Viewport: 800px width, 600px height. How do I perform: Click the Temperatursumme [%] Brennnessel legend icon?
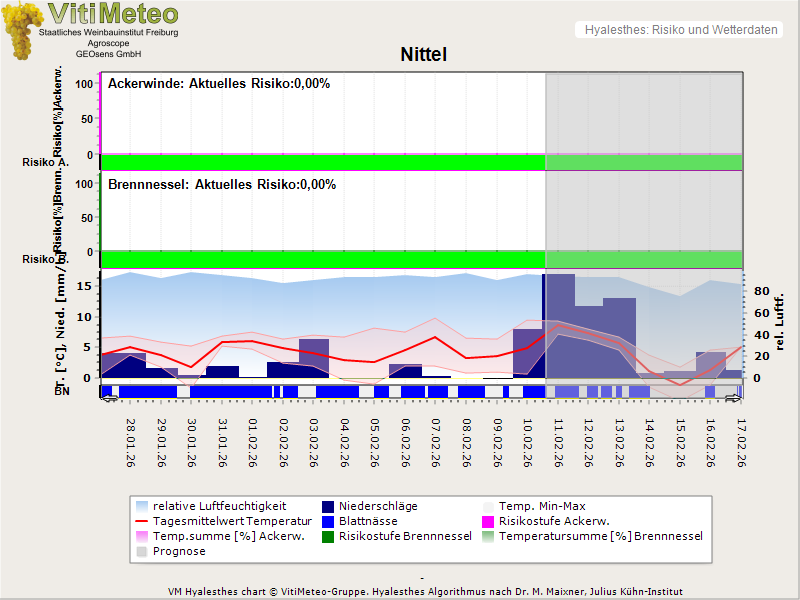click(x=489, y=536)
